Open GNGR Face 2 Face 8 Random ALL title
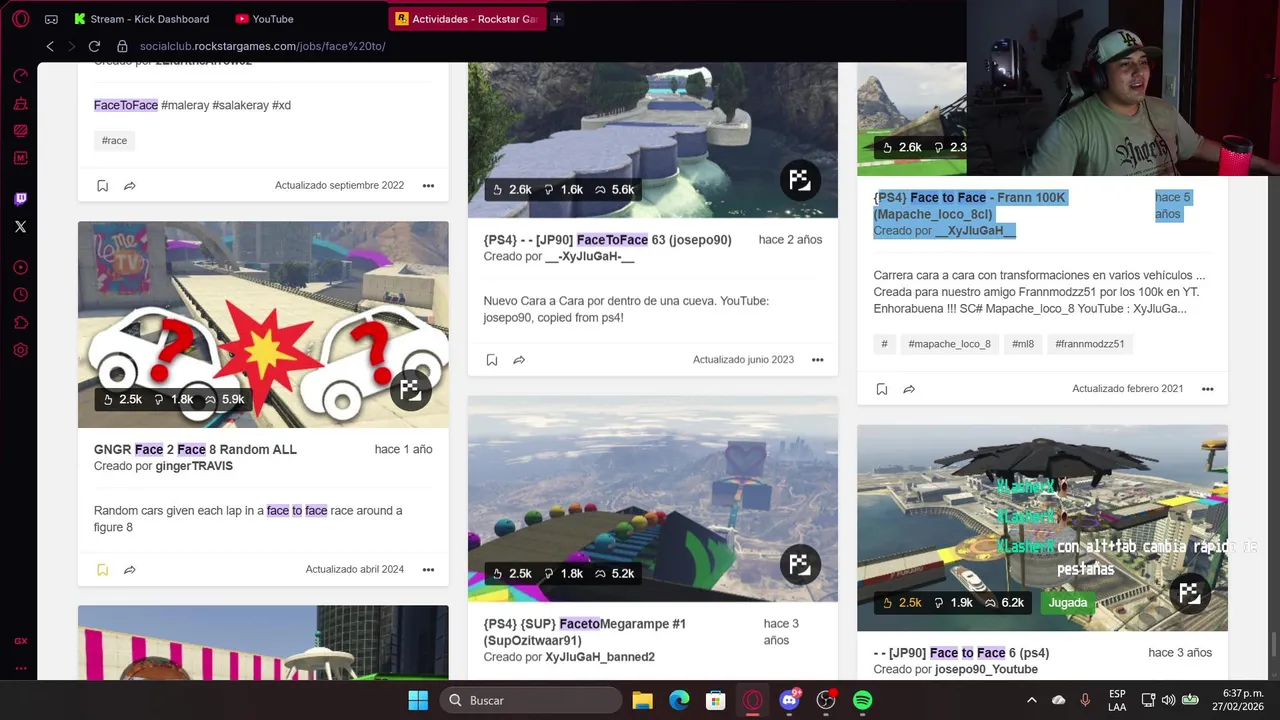 (195, 450)
